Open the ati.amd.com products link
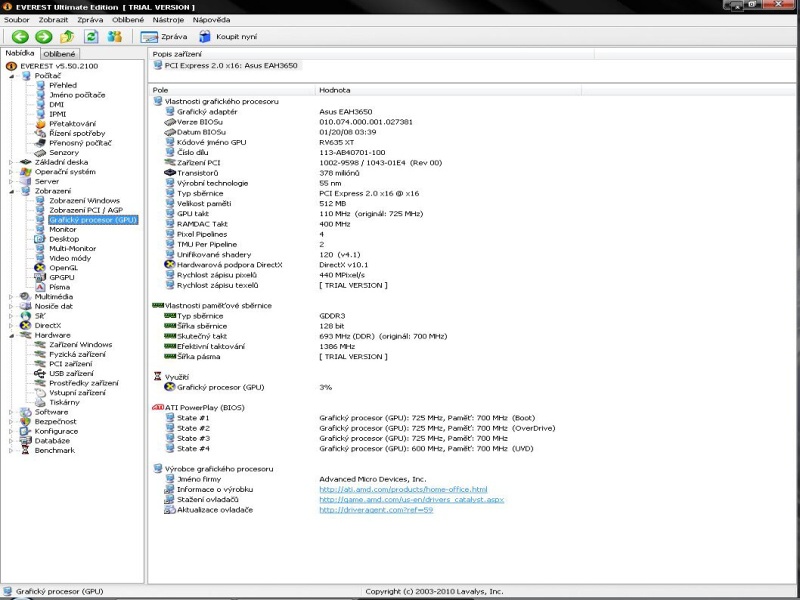This screenshot has width=800, height=600. [403, 489]
